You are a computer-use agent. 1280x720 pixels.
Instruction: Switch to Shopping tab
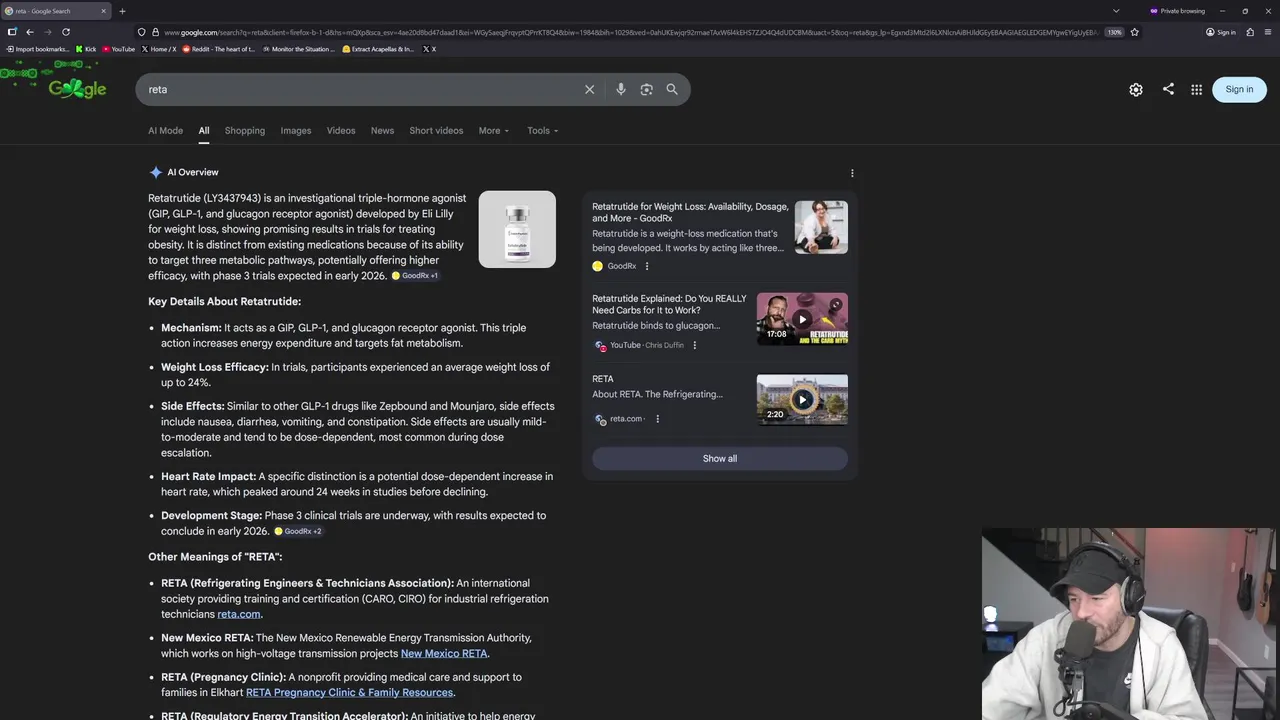245,130
